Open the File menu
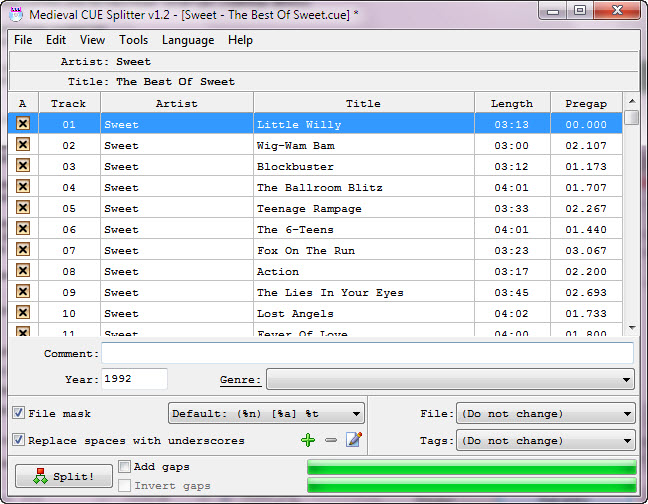 [23, 40]
